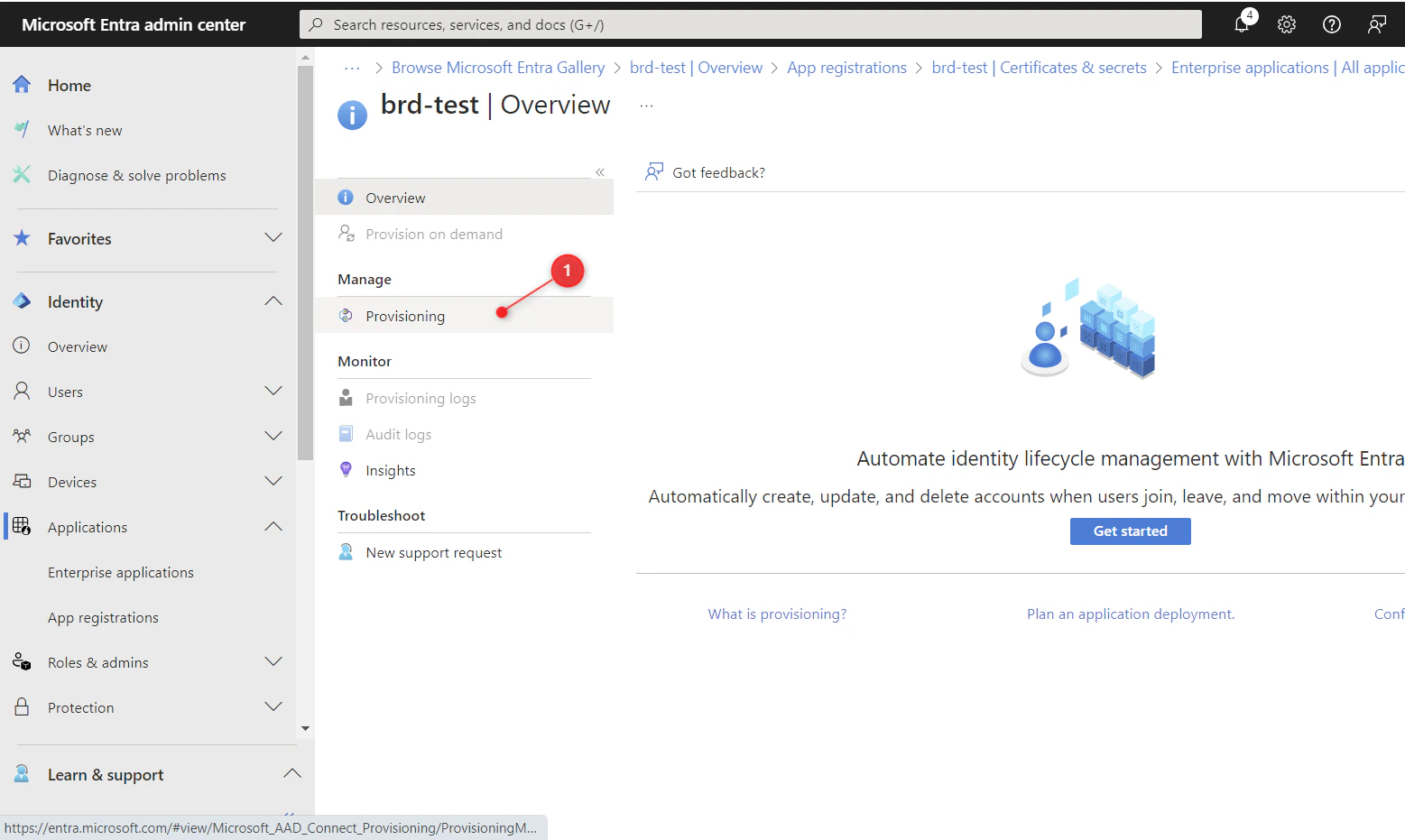Click the search resources input field

coord(750,24)
